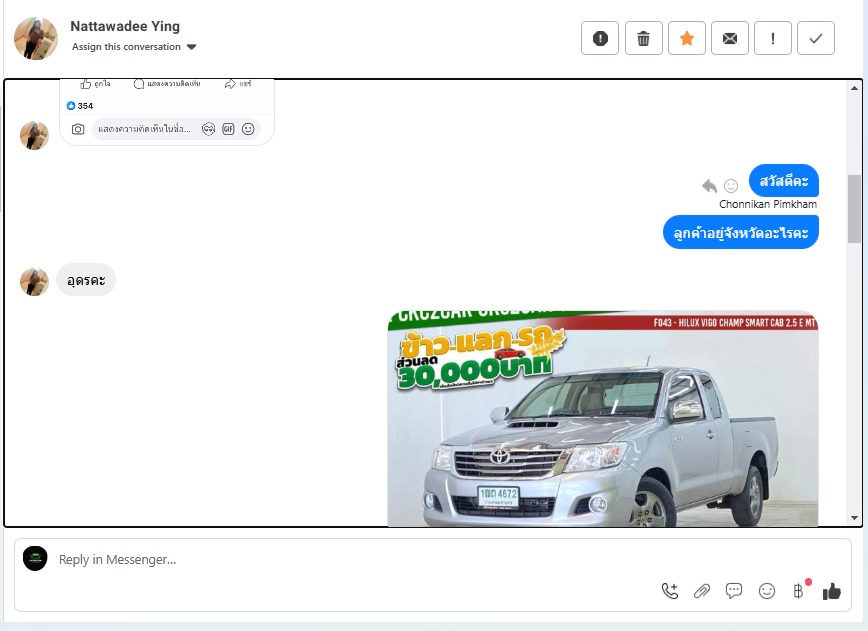The width and height of the screenshot is (868, 631).
Task: Click the smiley icon in shared post
Action: click(248, 129)
